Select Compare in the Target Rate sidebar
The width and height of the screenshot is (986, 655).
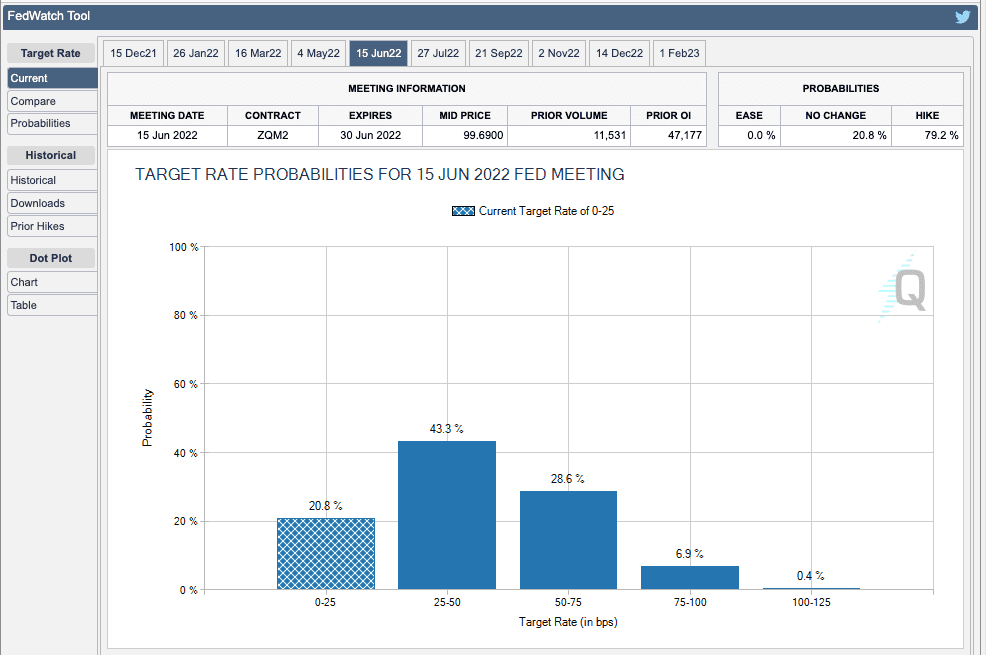[52, 101]
